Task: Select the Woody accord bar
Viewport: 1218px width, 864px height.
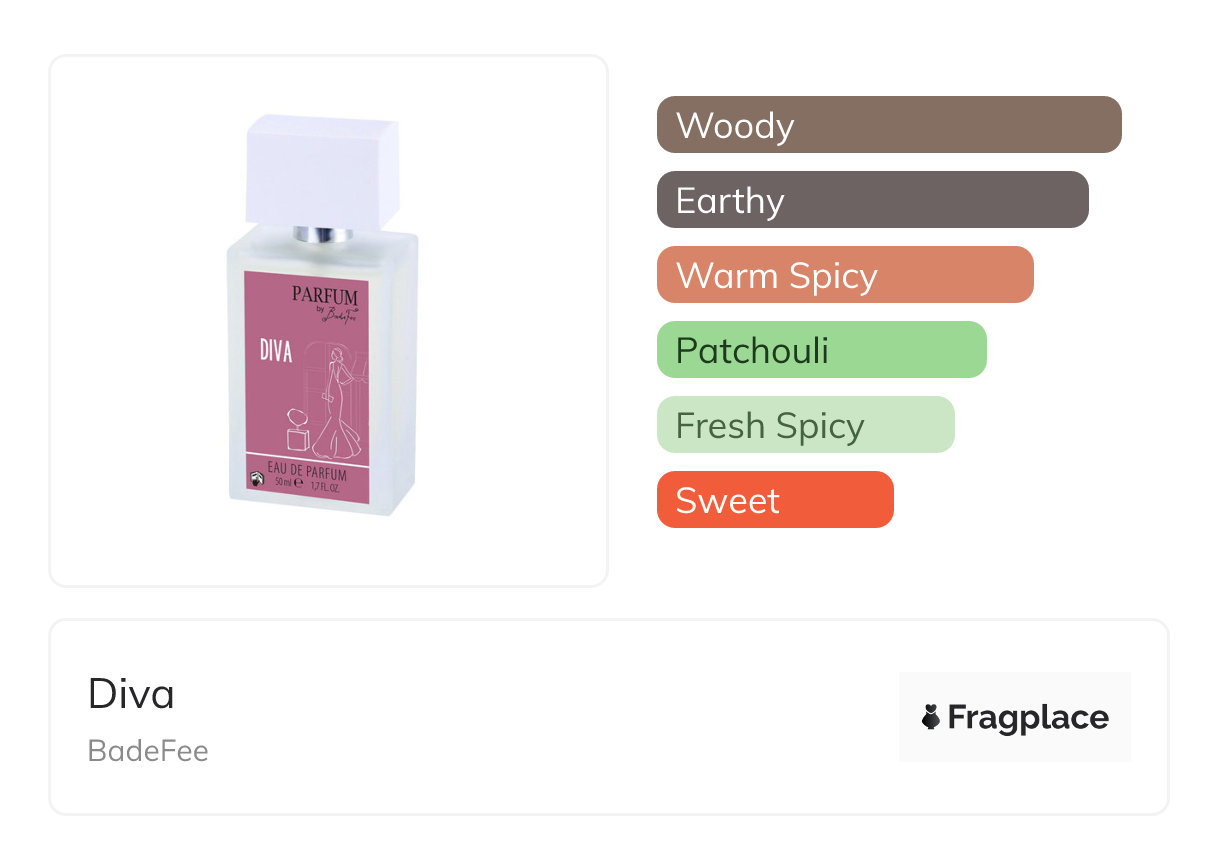Action: click(888, 125)
